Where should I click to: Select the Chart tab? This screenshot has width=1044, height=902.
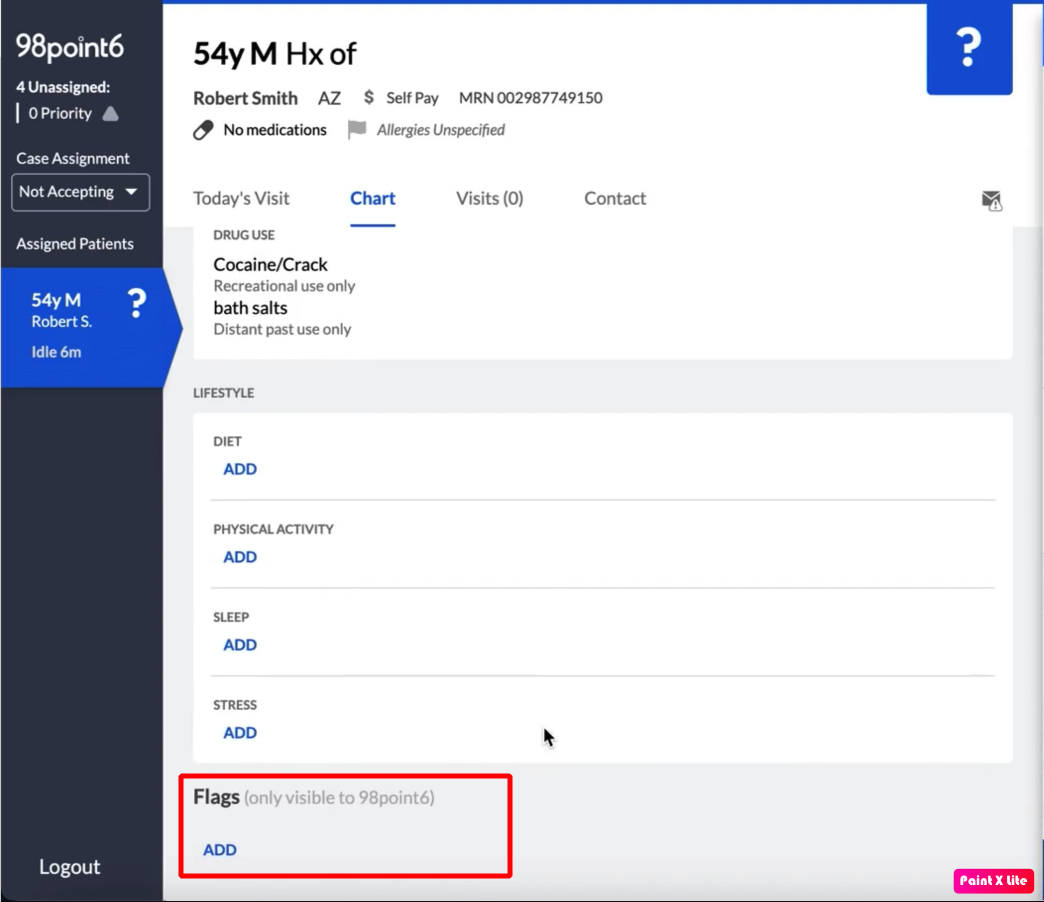click(373, 198)
